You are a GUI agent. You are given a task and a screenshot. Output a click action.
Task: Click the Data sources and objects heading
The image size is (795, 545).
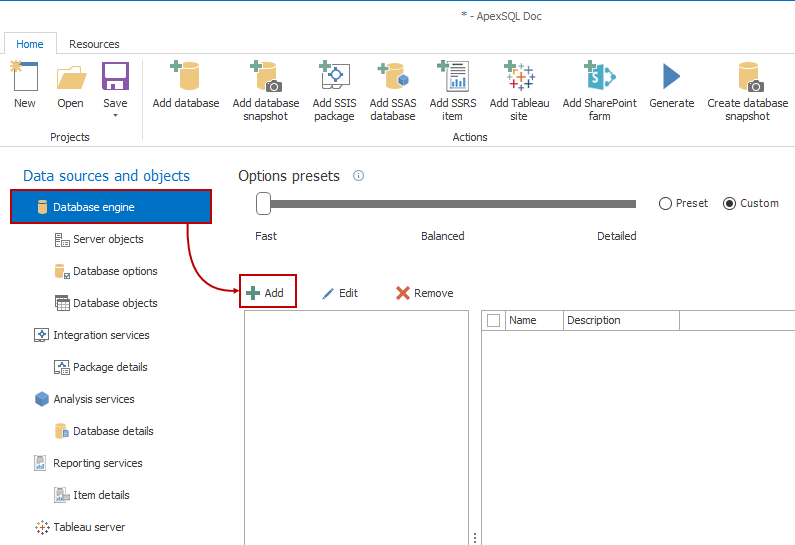pos(106,176)
